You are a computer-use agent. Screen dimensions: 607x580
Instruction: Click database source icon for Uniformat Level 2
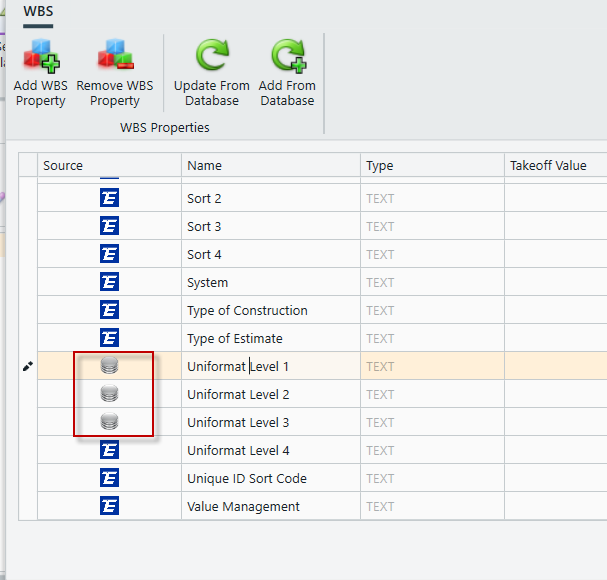tap(110, 395)
